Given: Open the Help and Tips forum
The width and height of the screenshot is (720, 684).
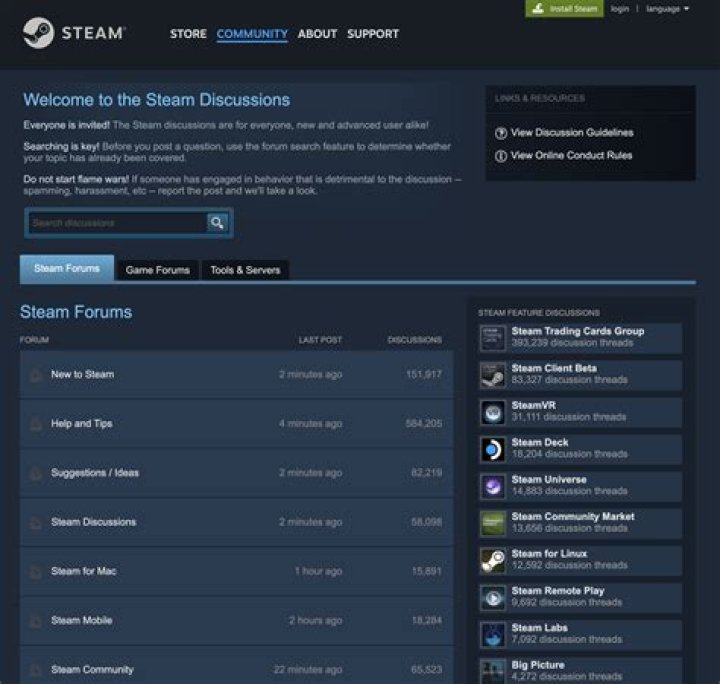Looking at the screenshot, I should [x=82, y=424].
